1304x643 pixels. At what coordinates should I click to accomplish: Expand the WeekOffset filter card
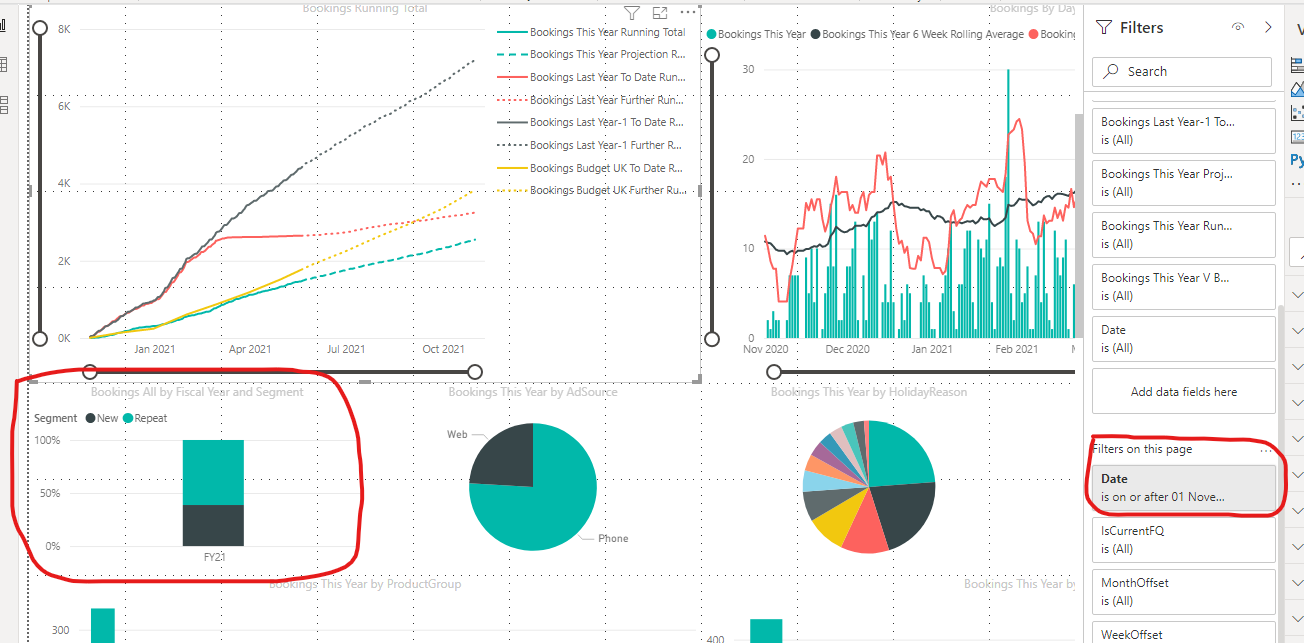tap(1184, 632)
